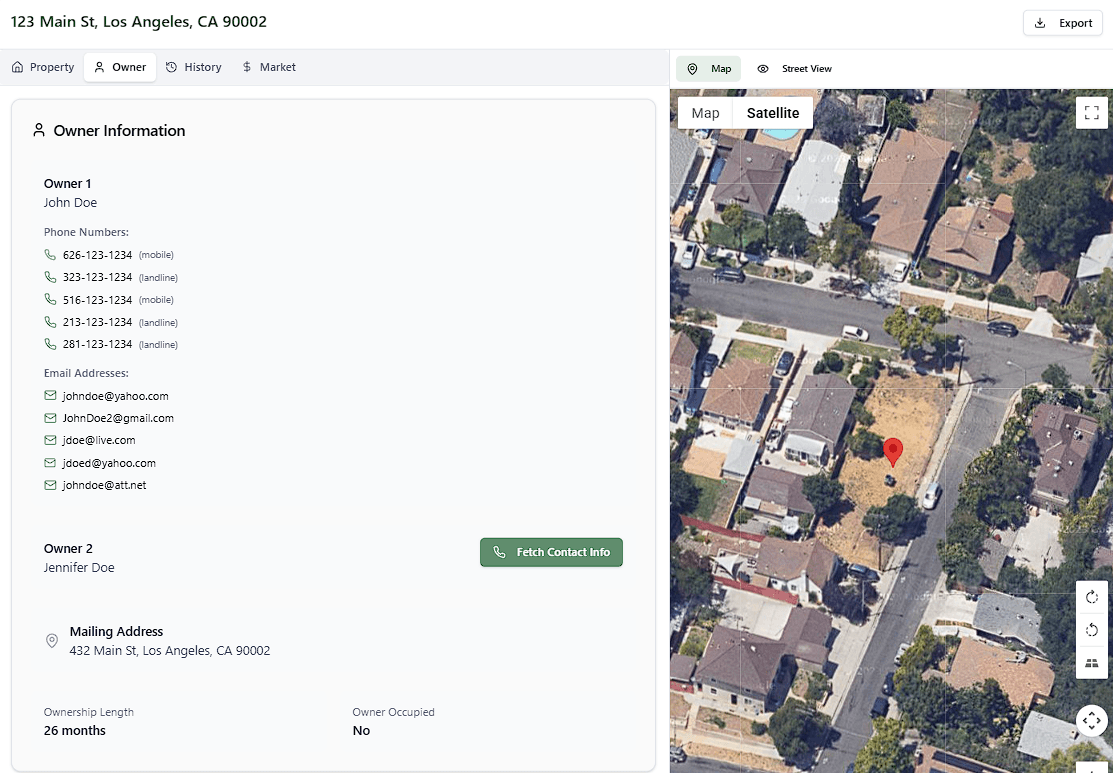Click the phone icon beside 626-123-1234
1113x773 pixels.
click(50, 254)
